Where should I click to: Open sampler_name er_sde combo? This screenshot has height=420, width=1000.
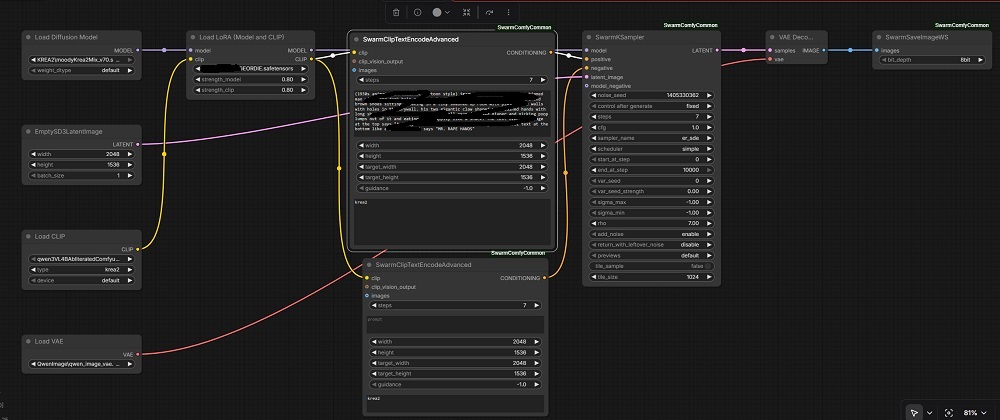pyautogui.click(x=652, y=138)
